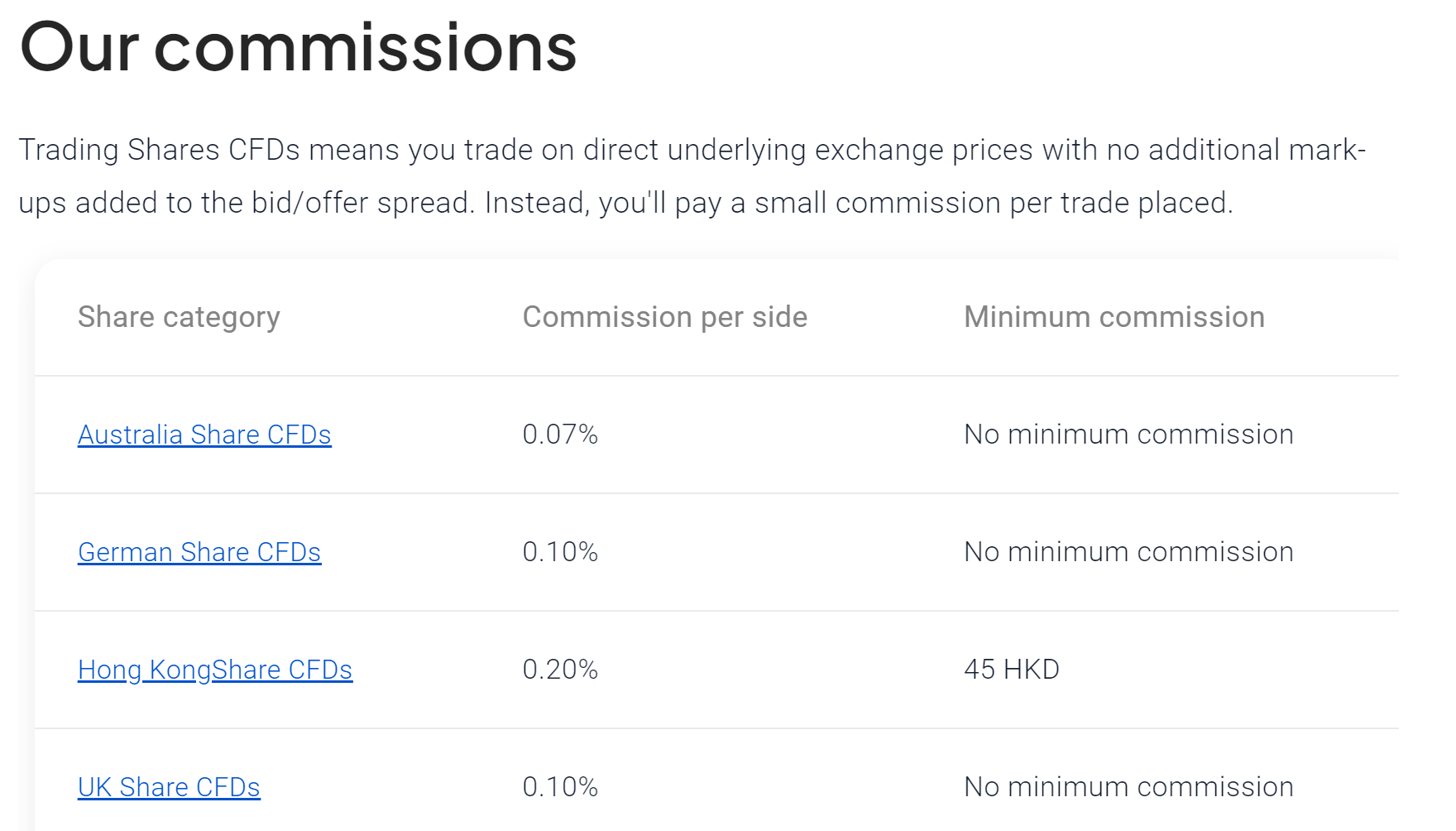Screen dimensions: 1456x831
Task: Click the Our commissions heading
Action: pyautogui.click(x=298, y=47)
